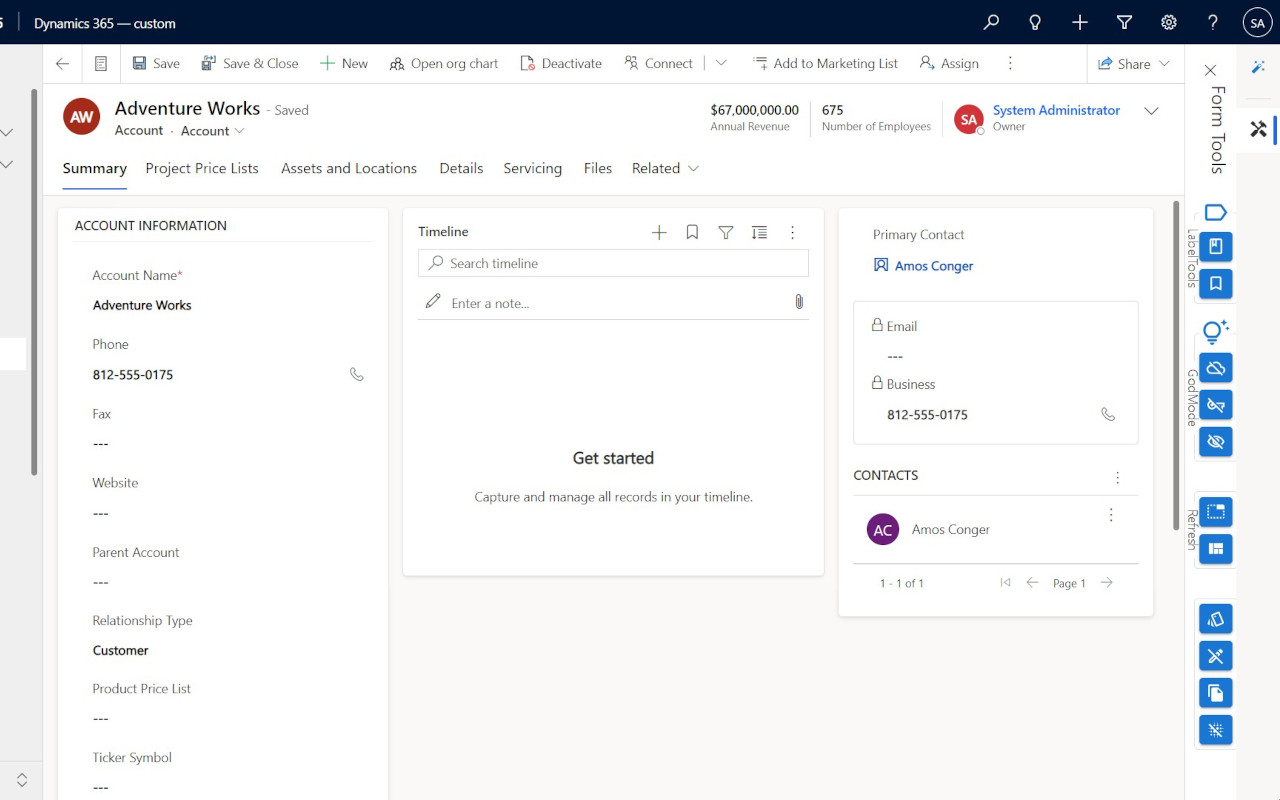Click the plus quick create icon in header
The width and height of the screenshot is (1280, 800).
[x=1080, y=22]
